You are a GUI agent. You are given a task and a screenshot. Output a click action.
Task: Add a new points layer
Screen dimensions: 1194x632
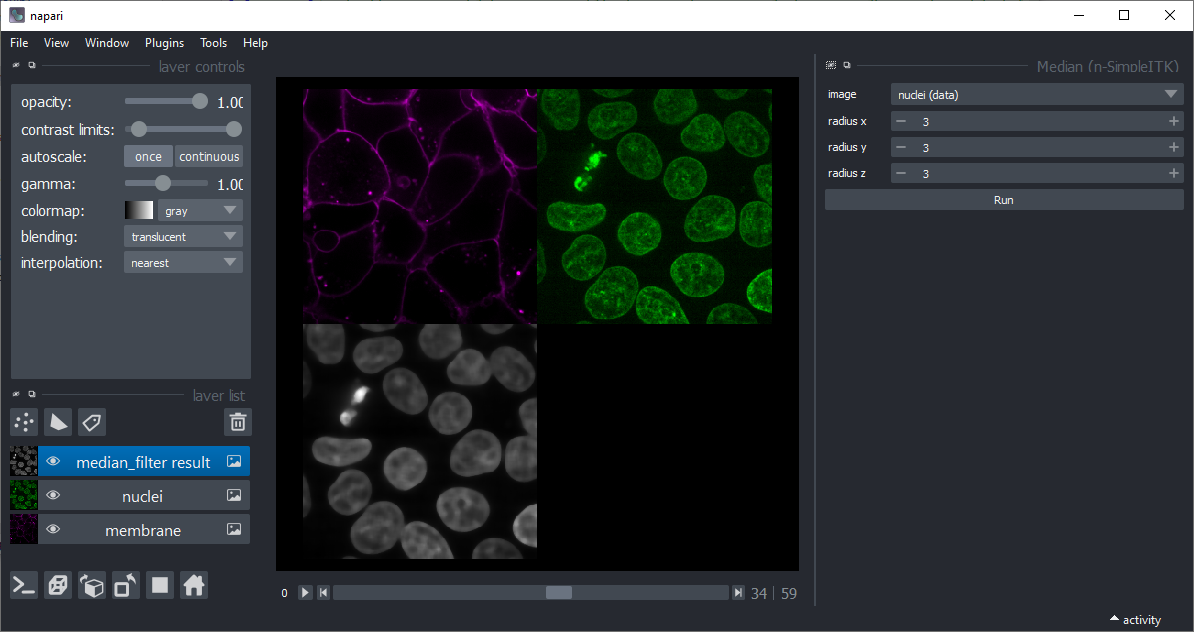pyautogui.click(x=24, y=422)
